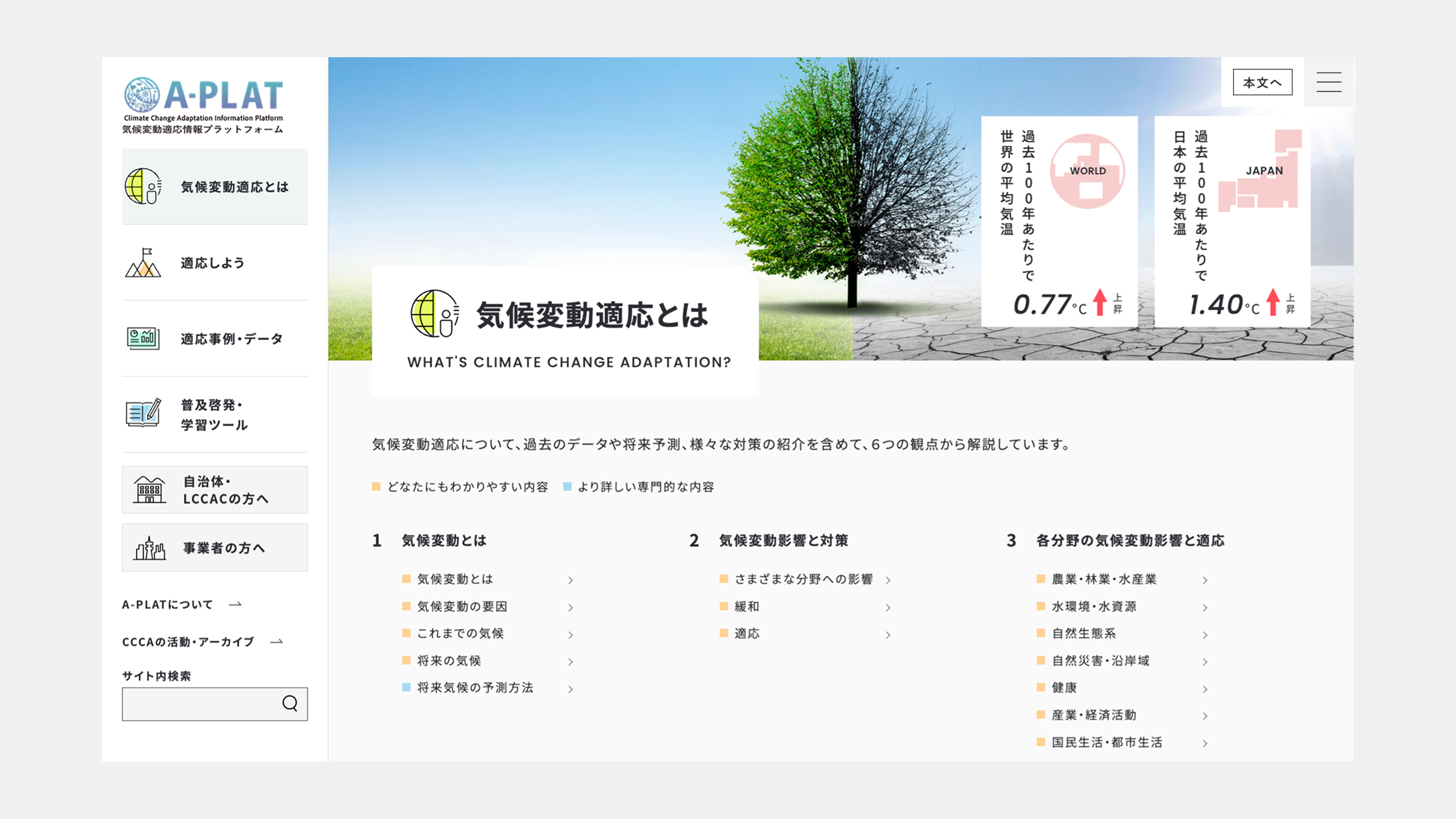Click the chart icon next to 適応事例・データ
1456x819 pixels.
point(144,339)
